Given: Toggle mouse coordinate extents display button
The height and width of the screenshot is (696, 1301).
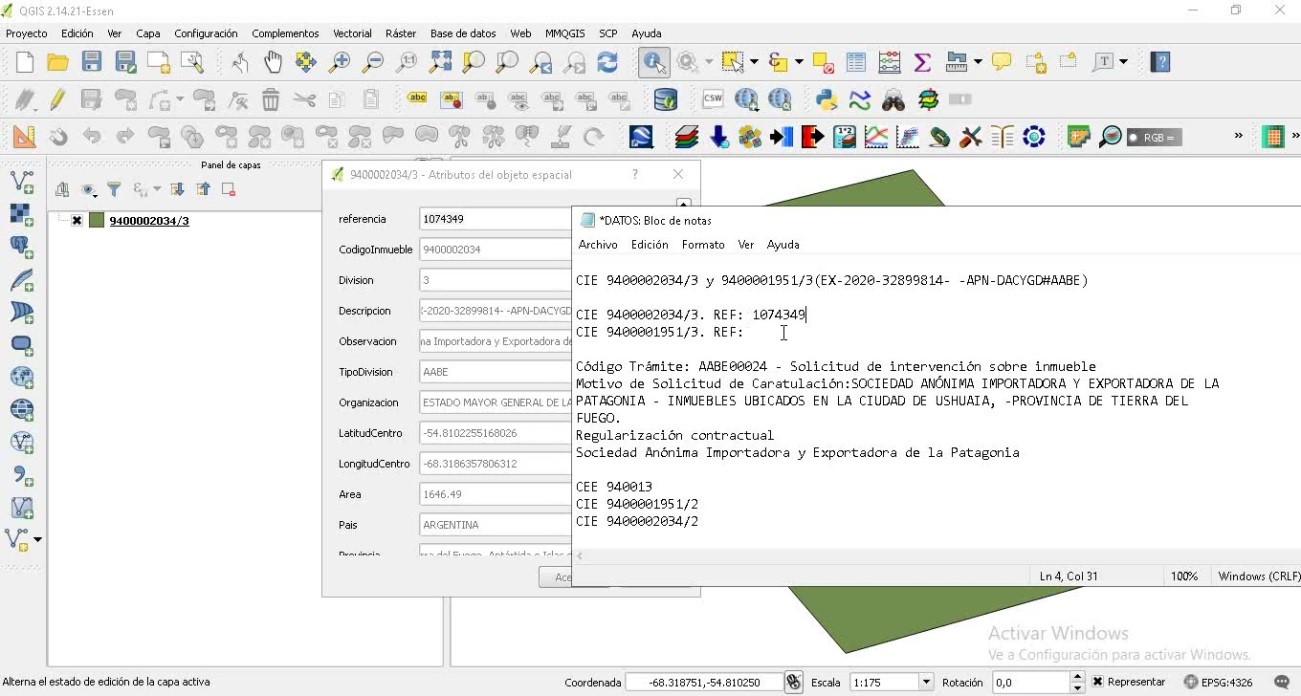Looking at the screenshot, I should pos(794,682).
